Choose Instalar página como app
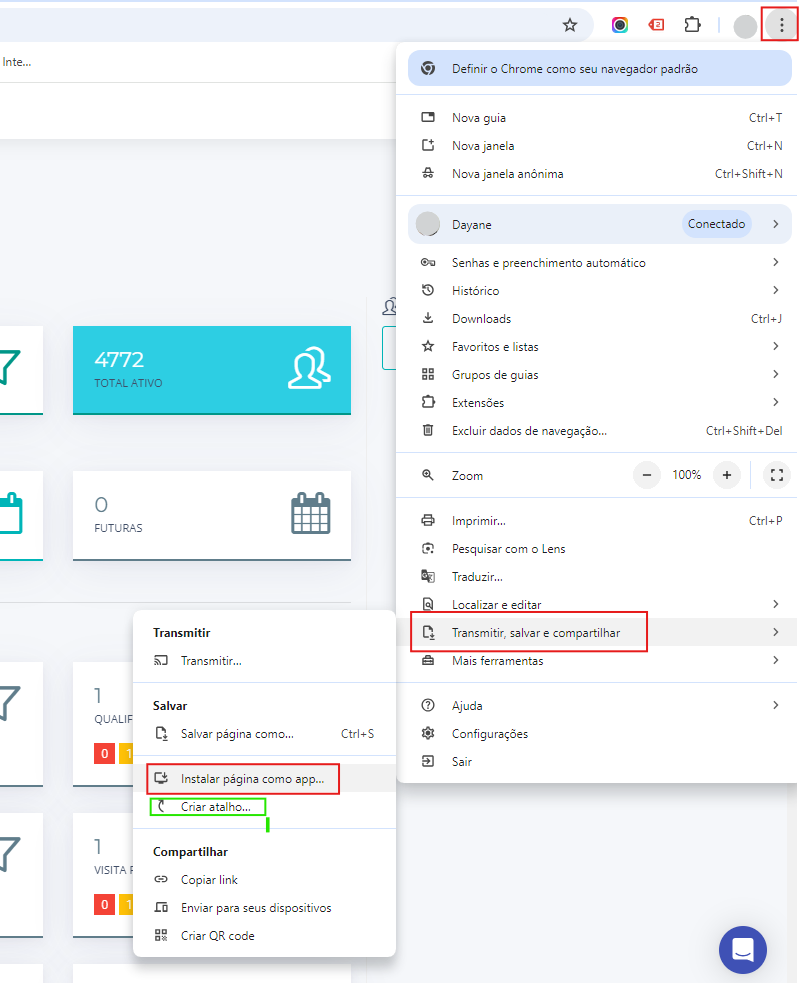Viewport: 799px width, 983px height. [252, 779]
